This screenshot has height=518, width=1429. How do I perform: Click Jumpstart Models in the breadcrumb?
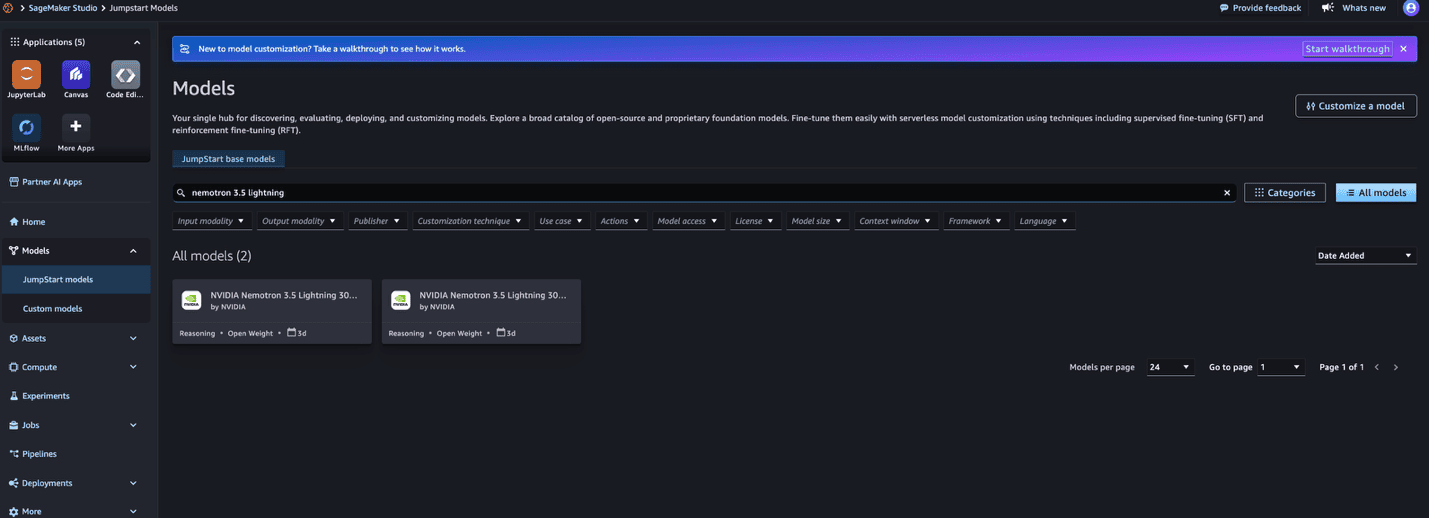tap(143, 8)
